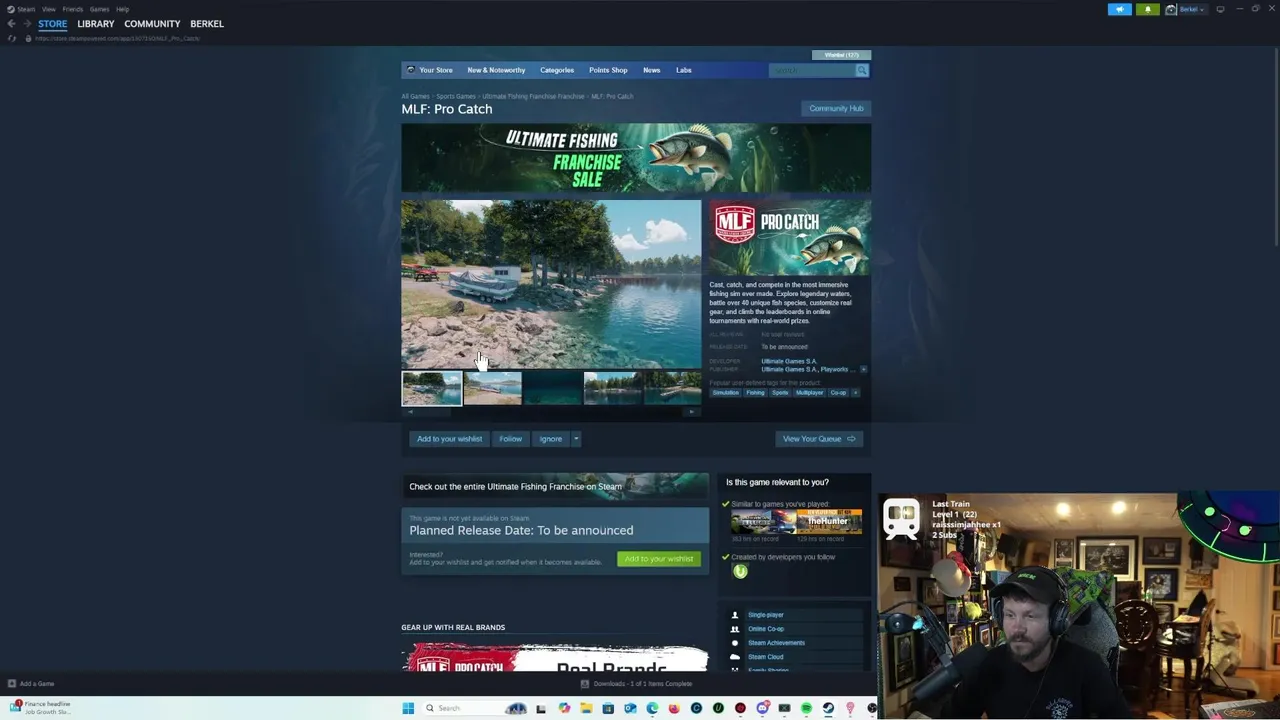Click the Sports Games breadcrumb
Screen dimensions: 1280x720
456,97
